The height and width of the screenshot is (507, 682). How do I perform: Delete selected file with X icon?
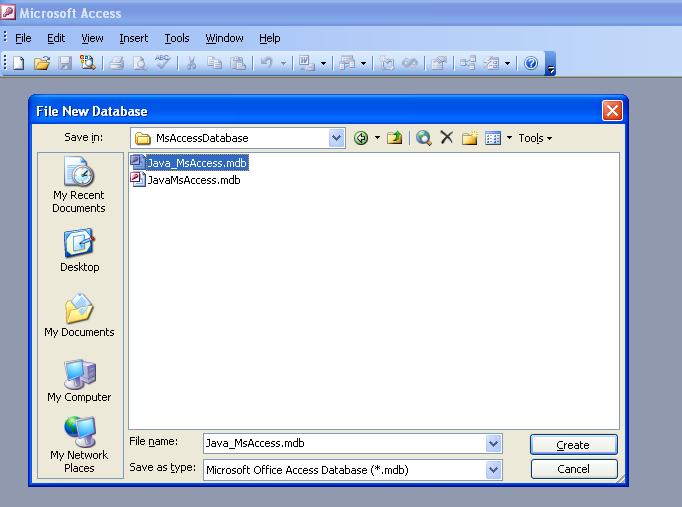click(x=447, y=138)
